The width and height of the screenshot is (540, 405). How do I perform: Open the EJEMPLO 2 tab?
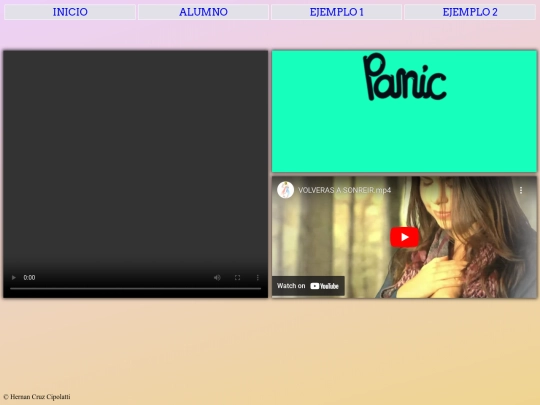coord(470,12)
